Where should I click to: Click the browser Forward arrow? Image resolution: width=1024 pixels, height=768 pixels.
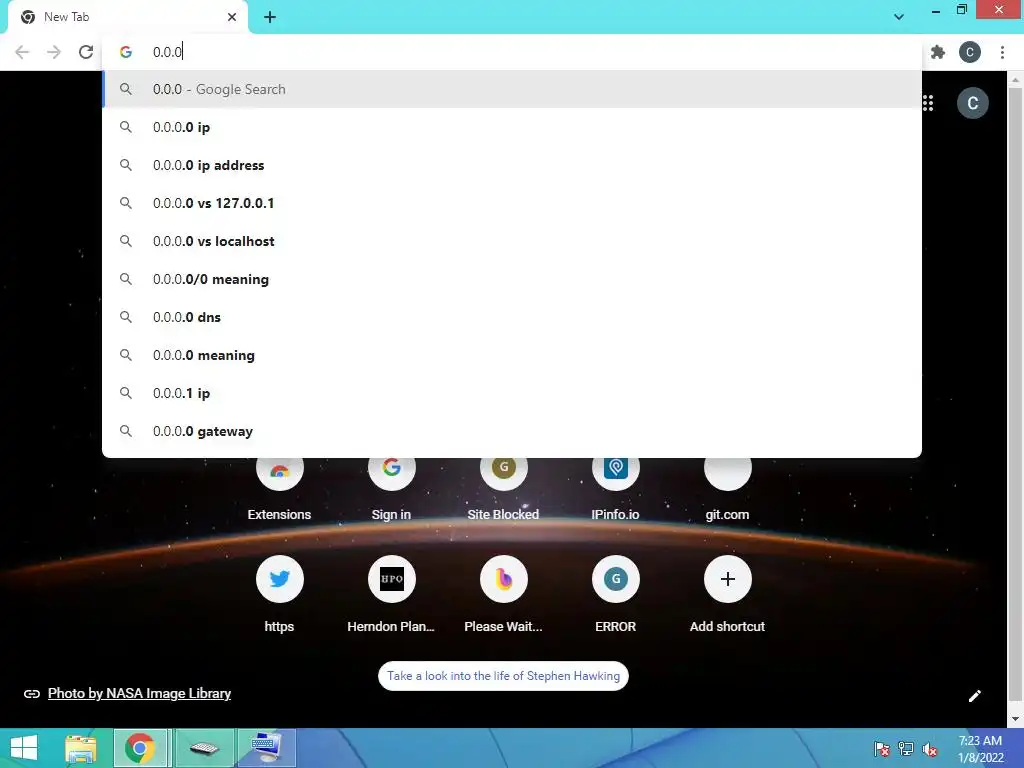54,52
